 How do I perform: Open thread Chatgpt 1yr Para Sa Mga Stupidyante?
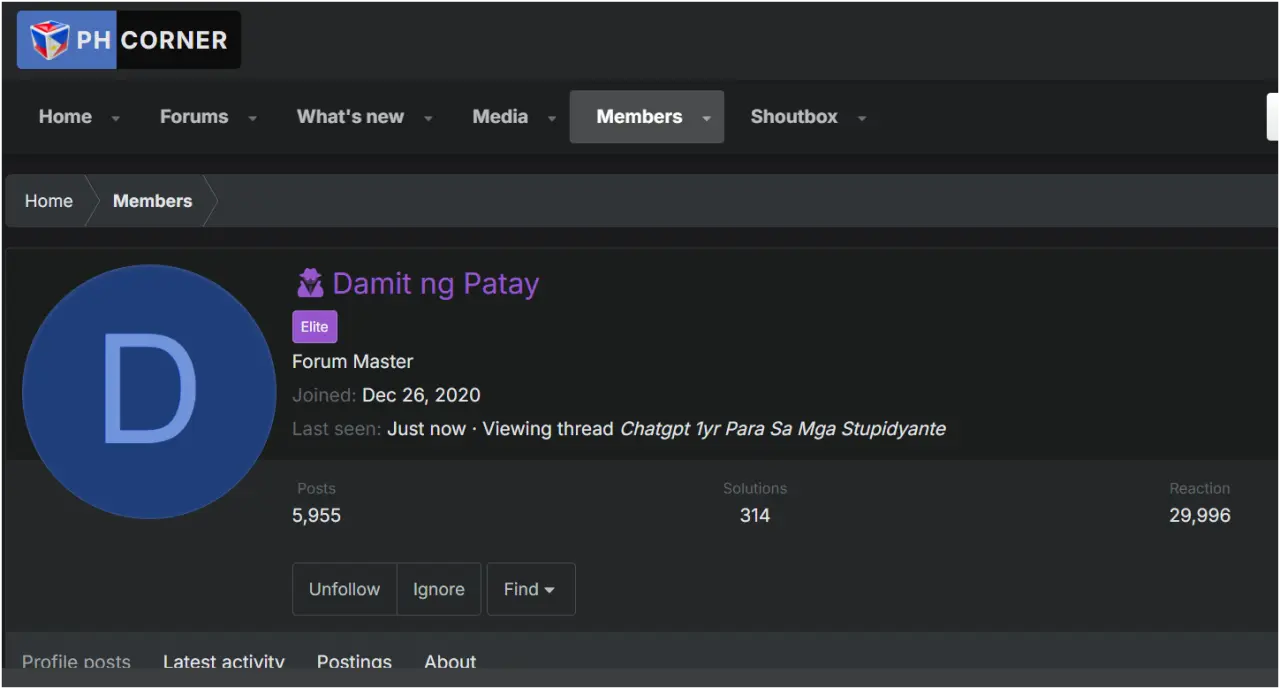[x=783, y=429]
